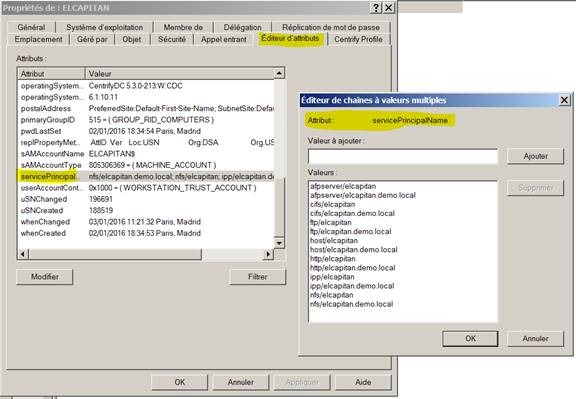Select the postalAddress attribute row

145,108
